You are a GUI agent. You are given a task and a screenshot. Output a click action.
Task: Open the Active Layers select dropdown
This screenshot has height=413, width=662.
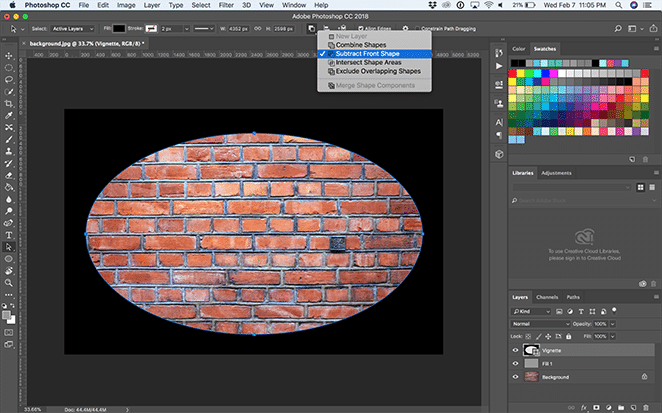point(72,28)
